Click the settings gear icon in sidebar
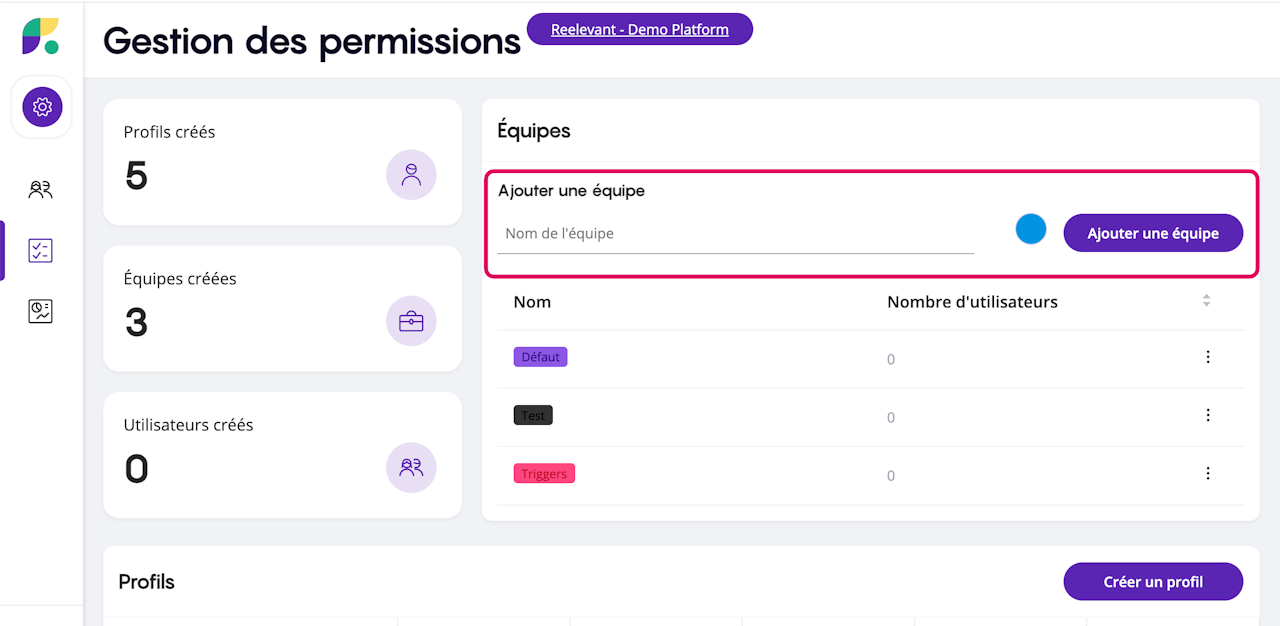This screenshot has height=626, width=1280. pyautogui.click(x=42, y=107)
